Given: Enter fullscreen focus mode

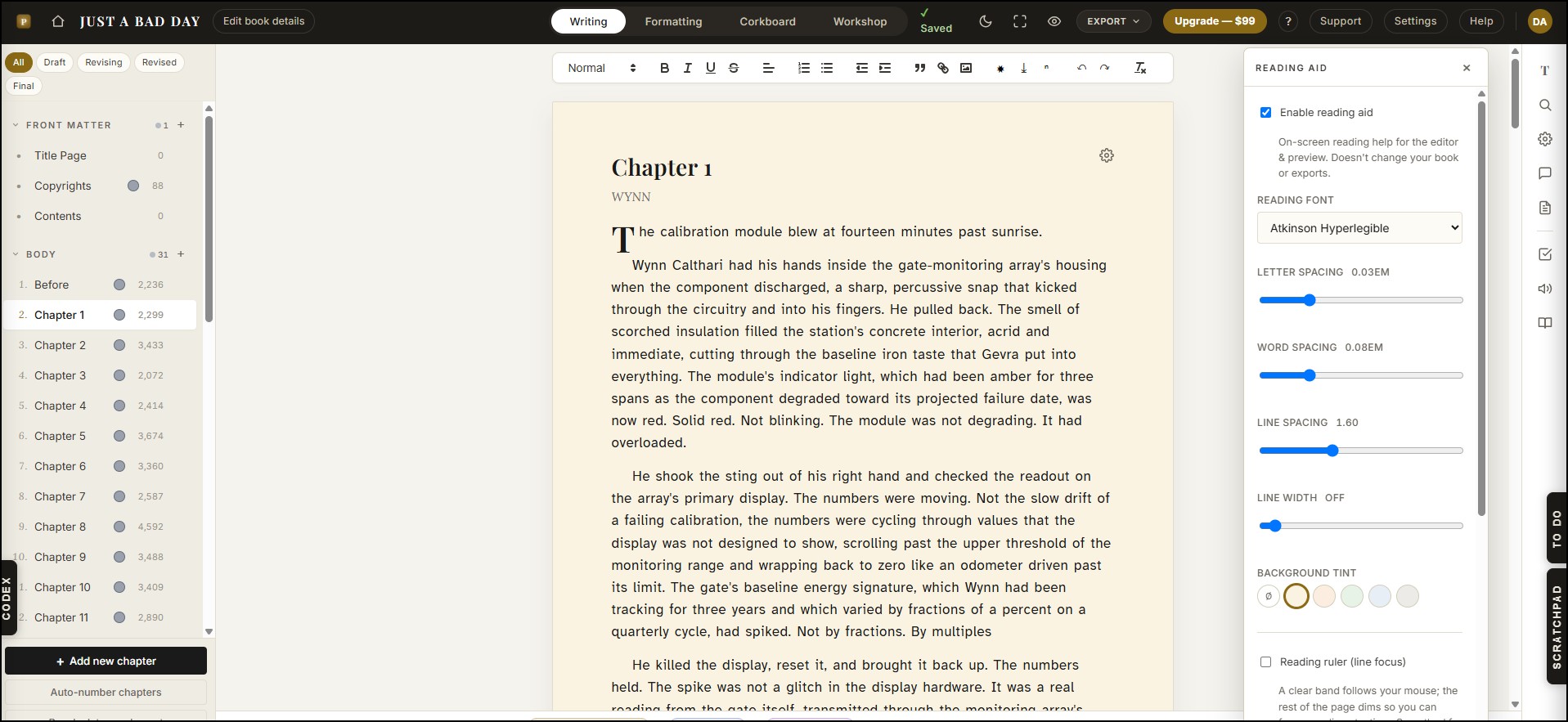Looking at the screenshot, I should [1020, 21].
